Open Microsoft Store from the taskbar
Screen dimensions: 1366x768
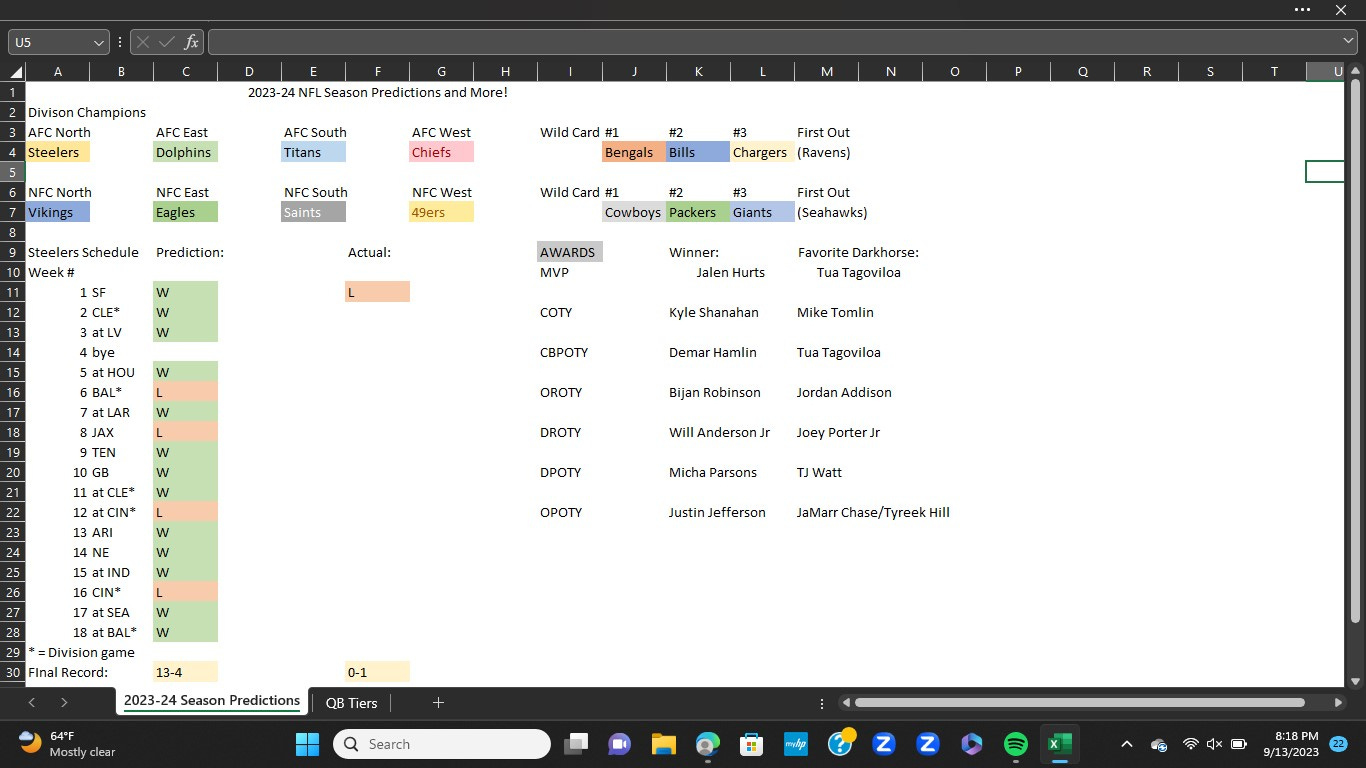coord(751,744)
